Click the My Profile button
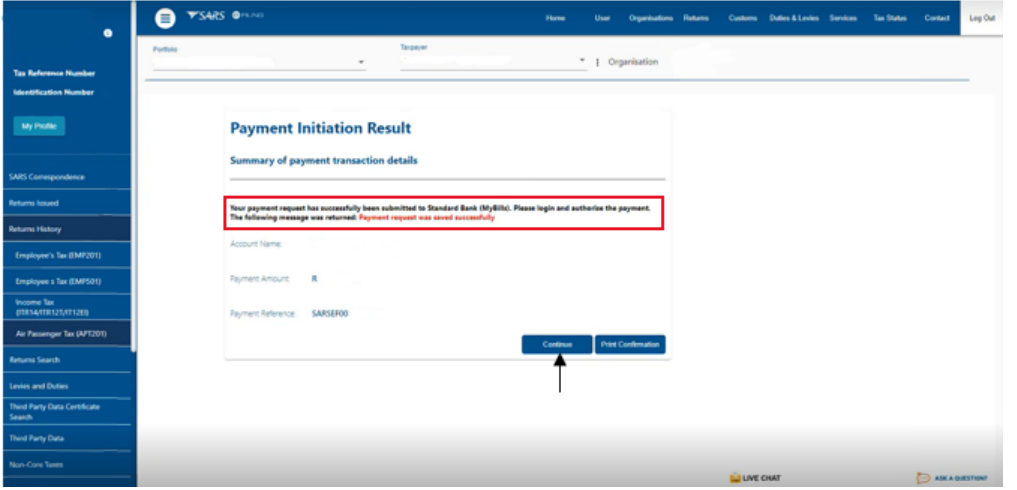Image resolution: width=1017 pixels, height=490 pixels. 39,126
